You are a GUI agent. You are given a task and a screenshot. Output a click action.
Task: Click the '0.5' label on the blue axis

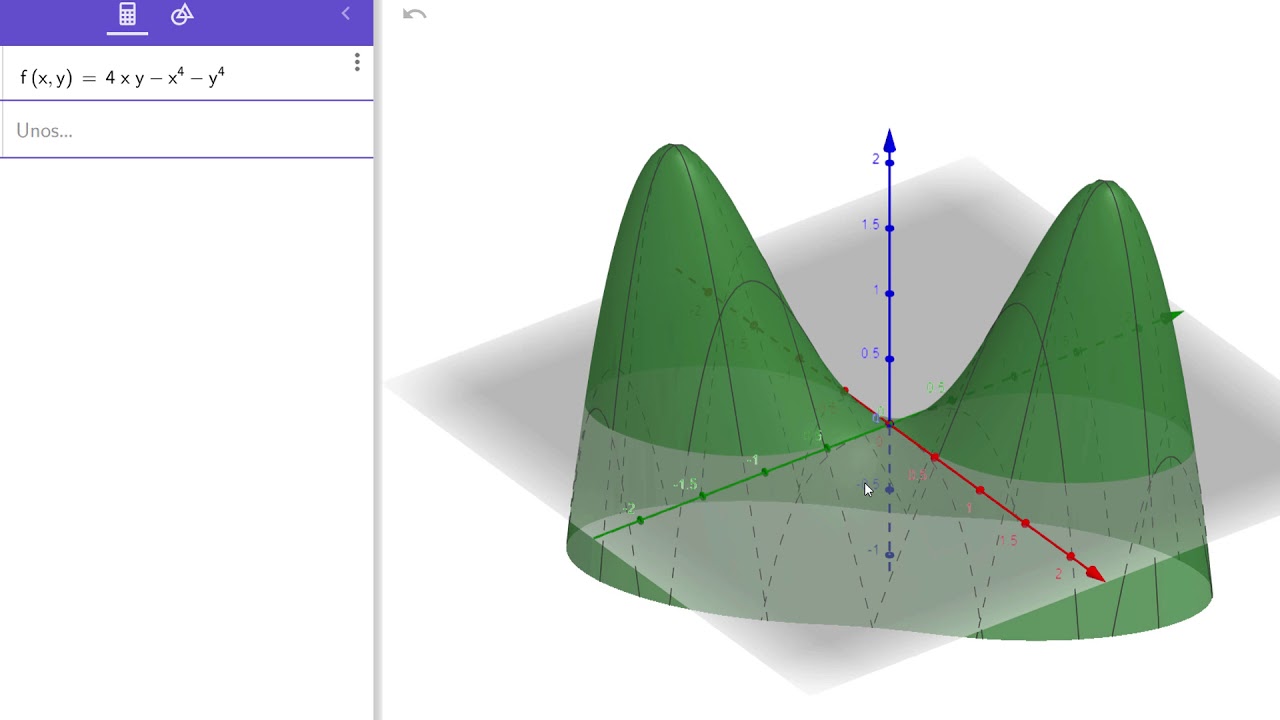(x=870, y=353)
